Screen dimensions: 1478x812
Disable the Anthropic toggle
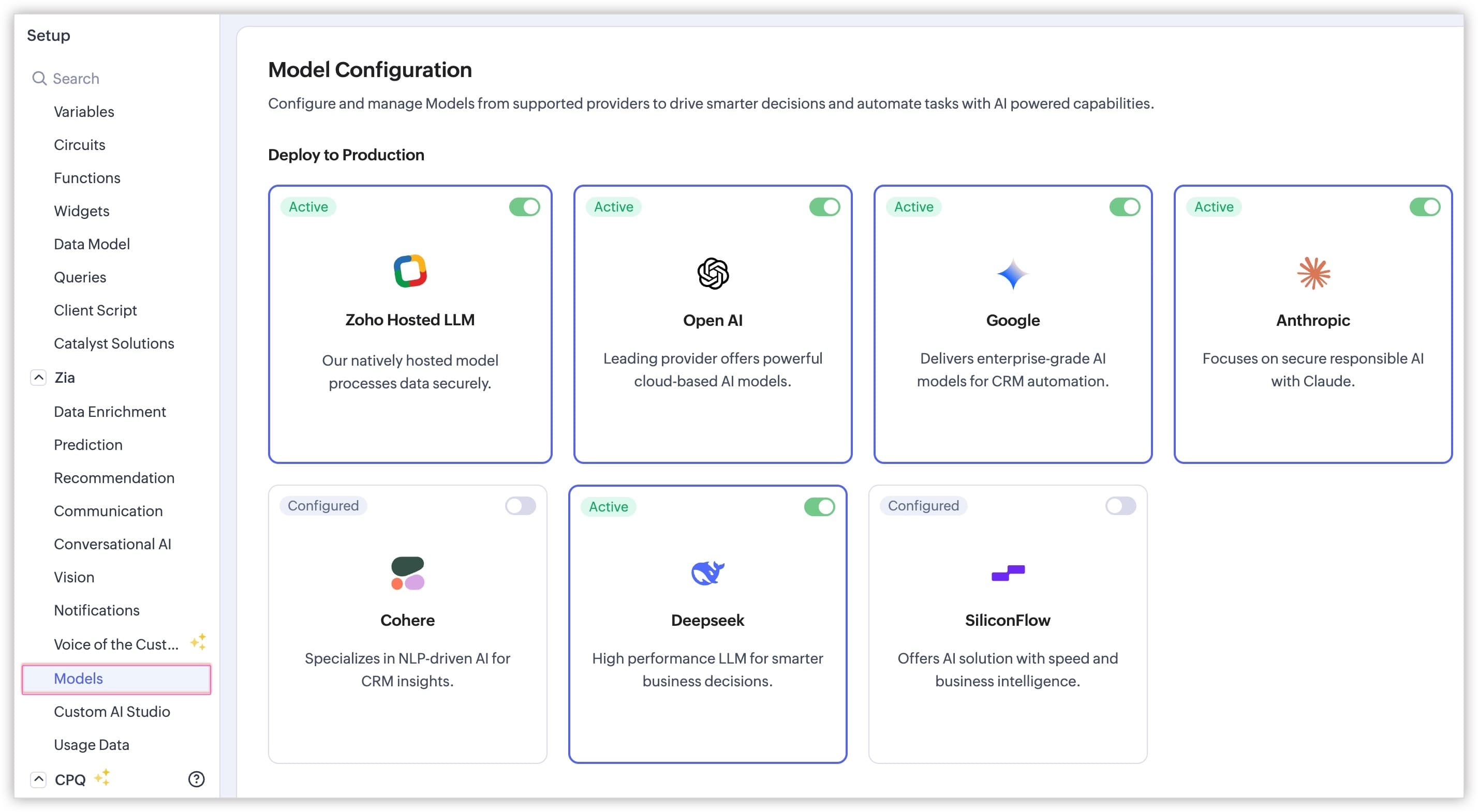click(1425, 206)
